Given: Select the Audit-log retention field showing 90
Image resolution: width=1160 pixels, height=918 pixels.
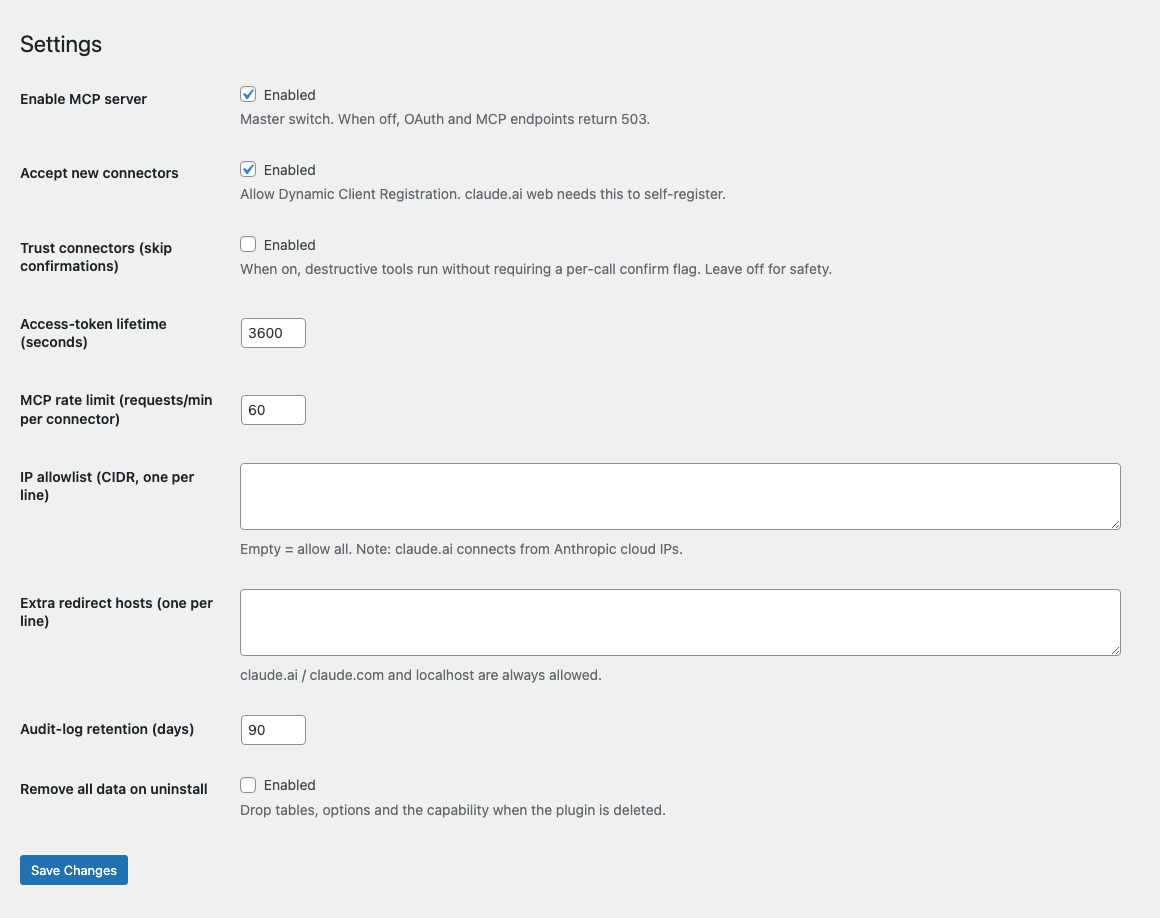Looking at the screenshot, I should (x=273, y=730).
